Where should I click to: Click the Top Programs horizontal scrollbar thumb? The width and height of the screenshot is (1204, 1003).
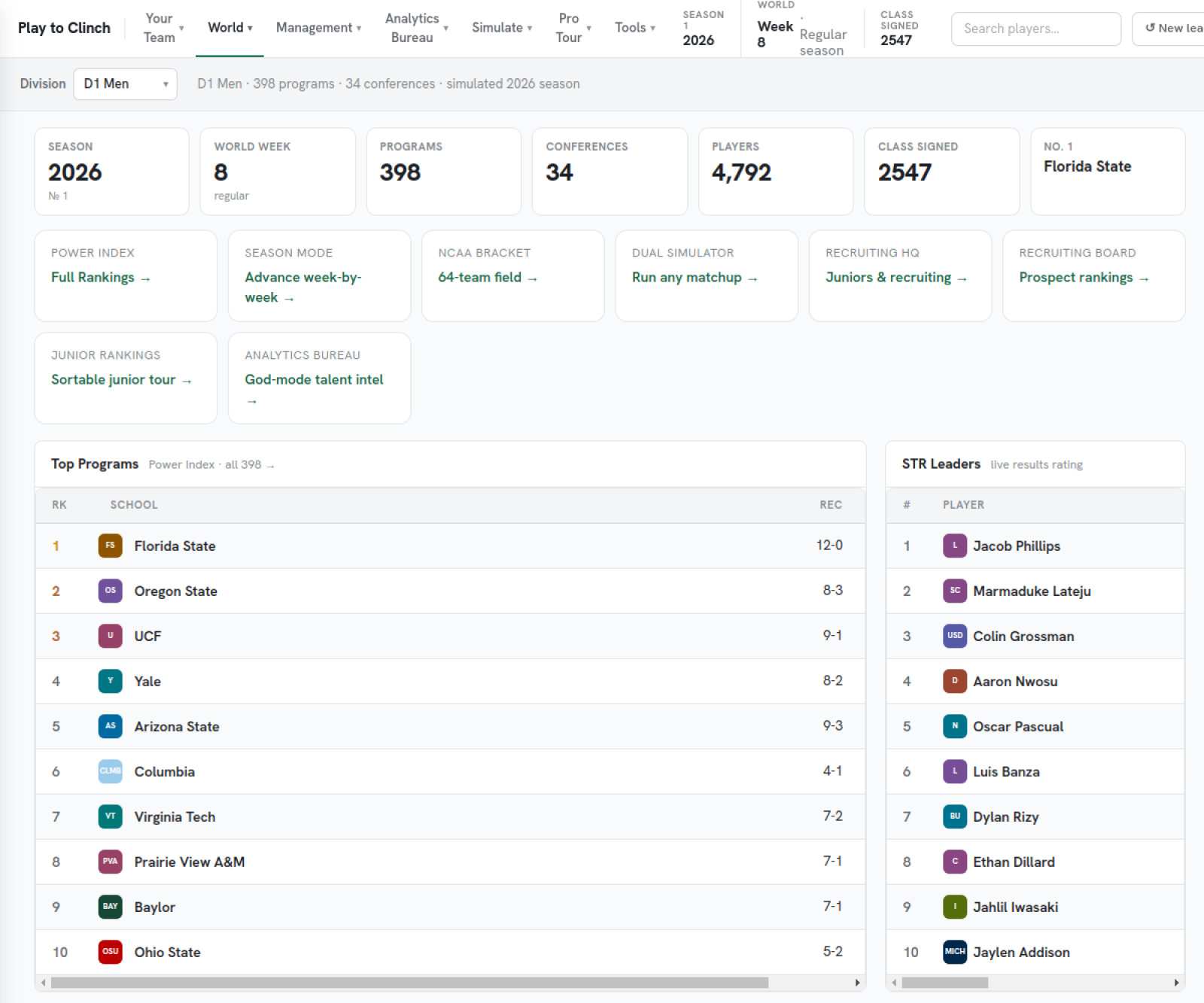pos(409,983)
